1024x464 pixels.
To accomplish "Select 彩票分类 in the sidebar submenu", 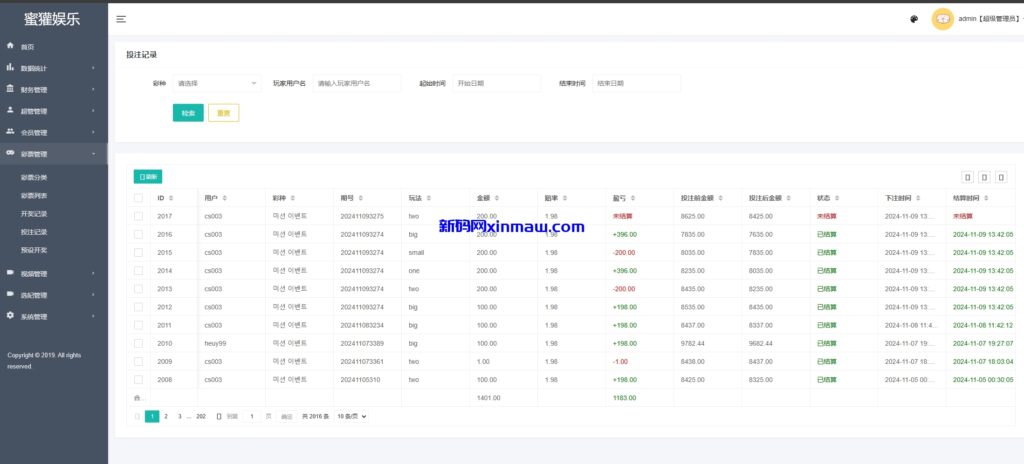I will point(34,177).
